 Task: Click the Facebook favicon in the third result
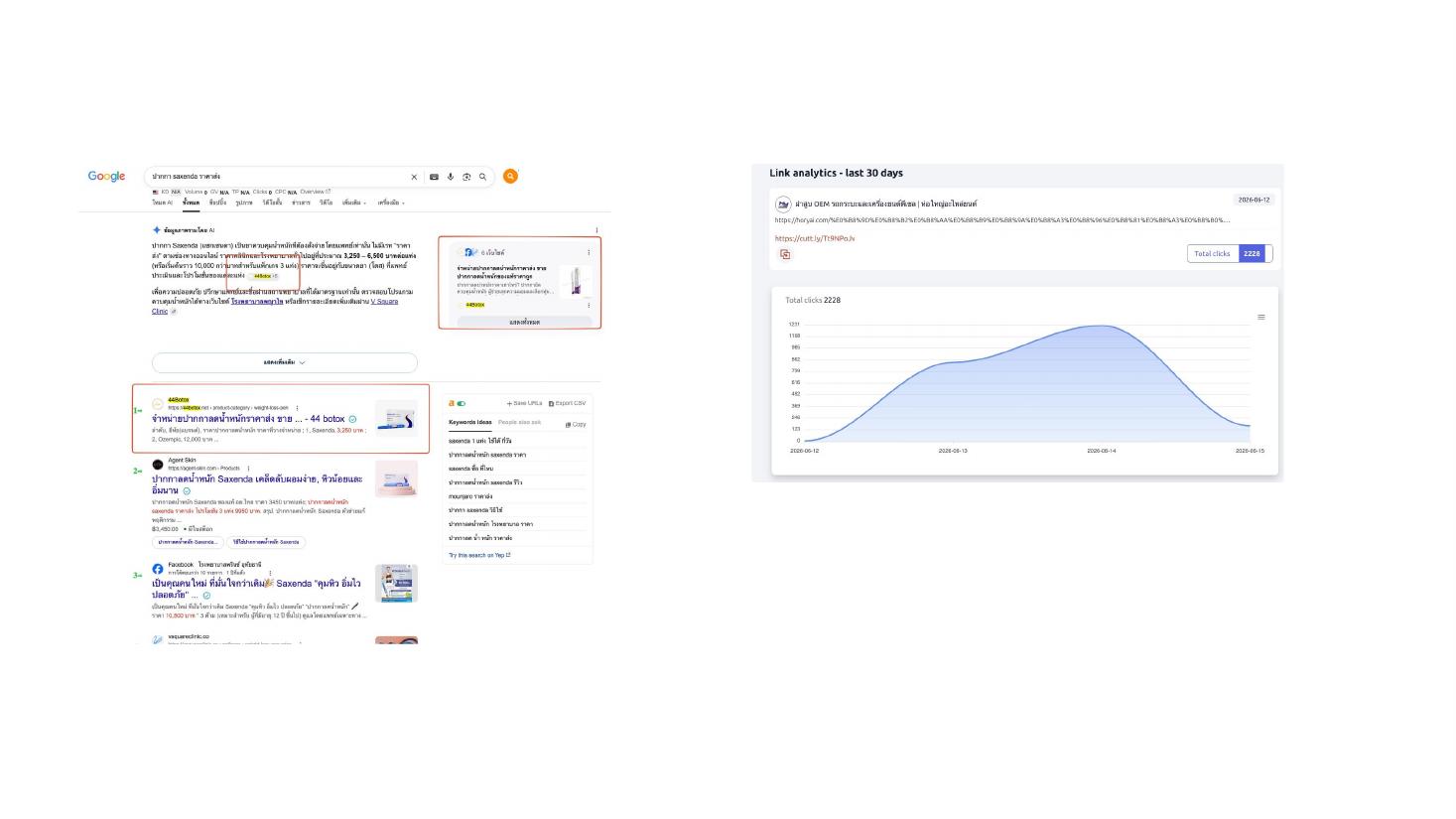point(158,569)
